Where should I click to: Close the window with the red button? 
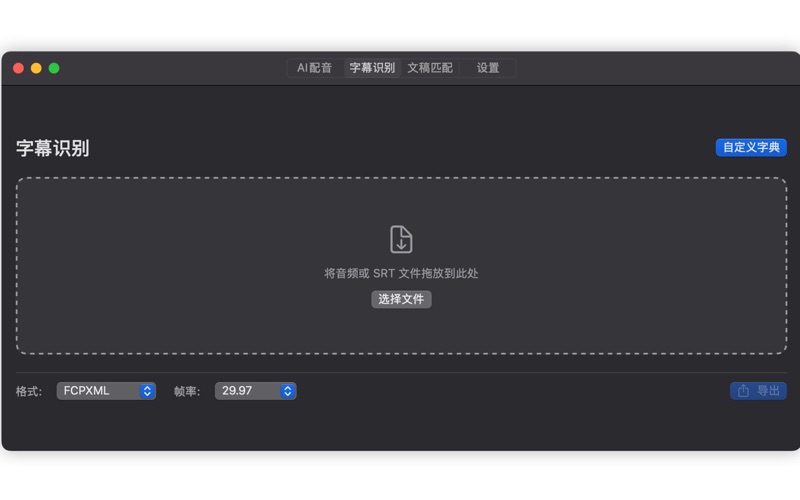[x=18, y=68]
